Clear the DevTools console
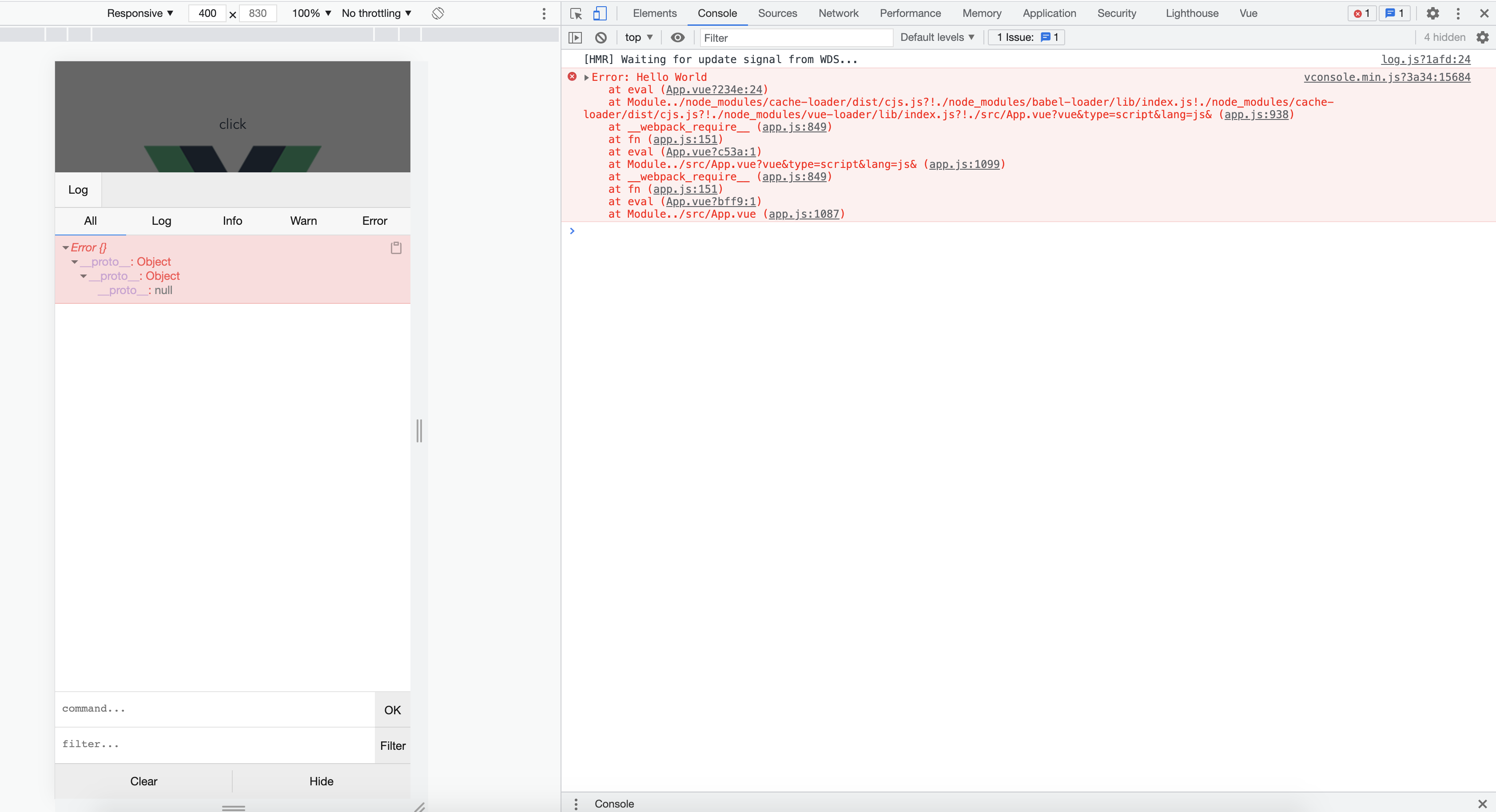This screenshot has width=1496, height=812. click(x=601, y=37)
